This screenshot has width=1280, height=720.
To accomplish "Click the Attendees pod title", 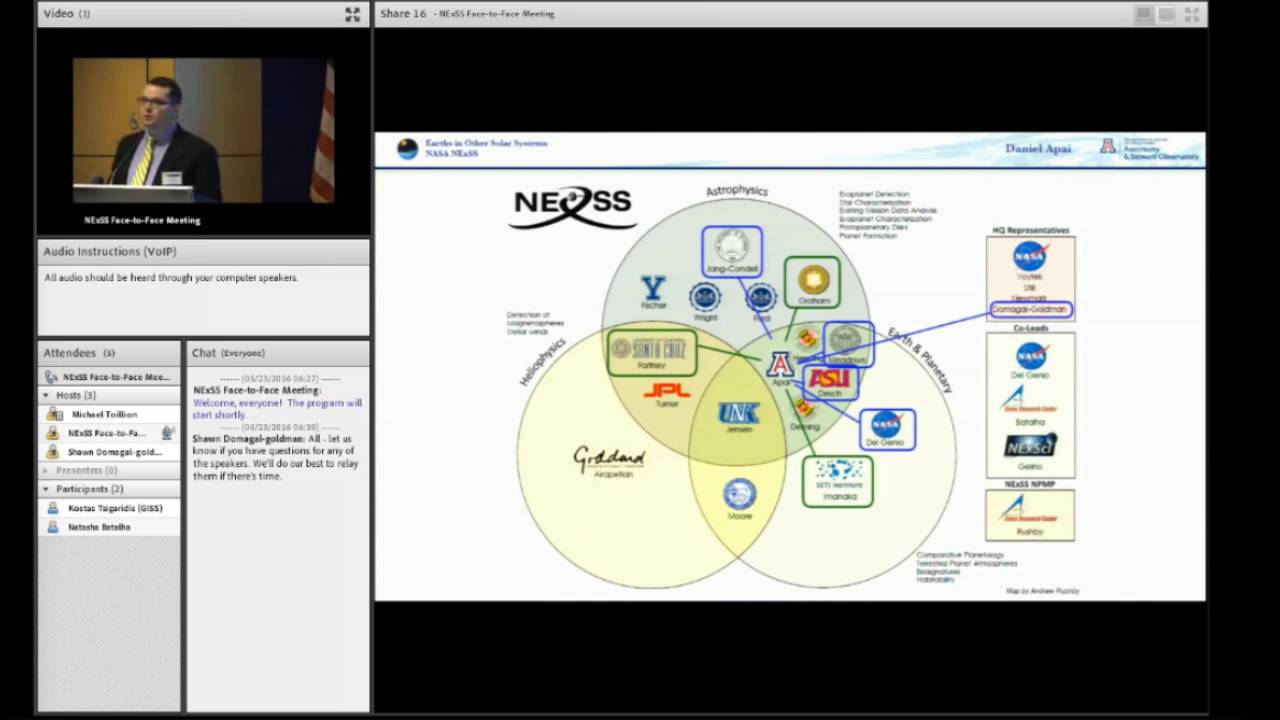I will tap(79, 353).
